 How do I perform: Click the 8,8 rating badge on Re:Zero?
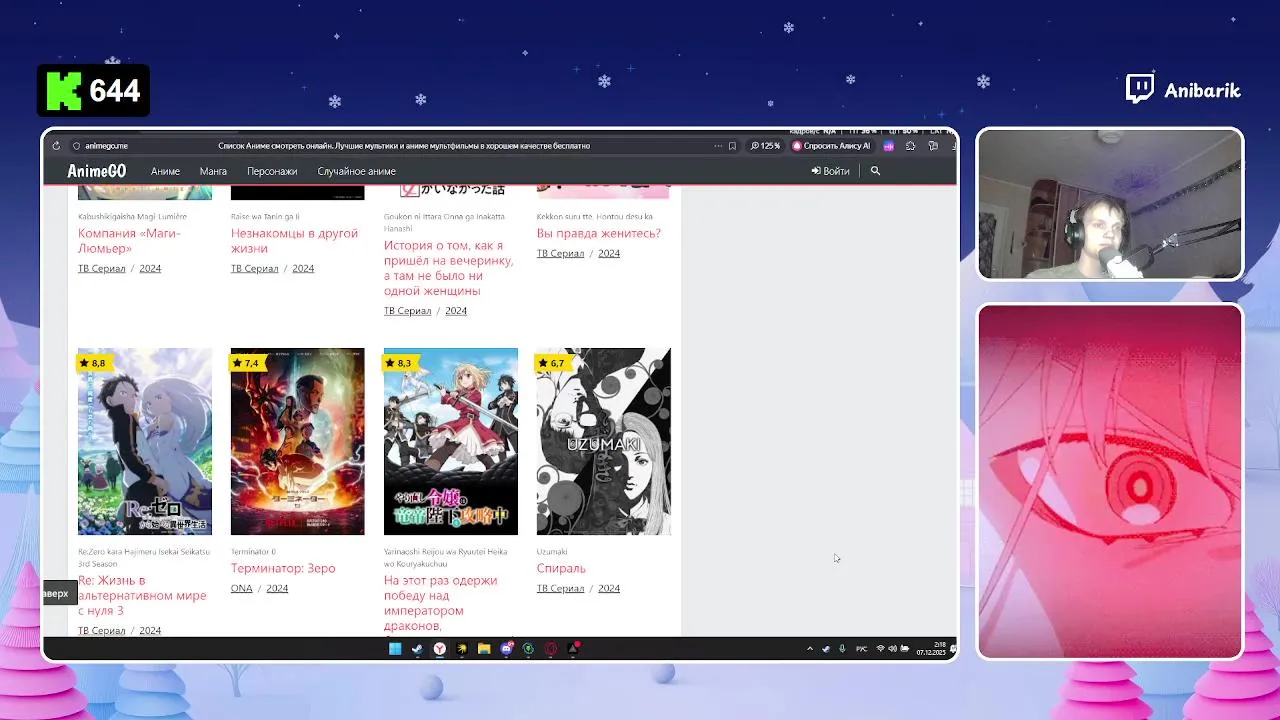coord(92,363)
